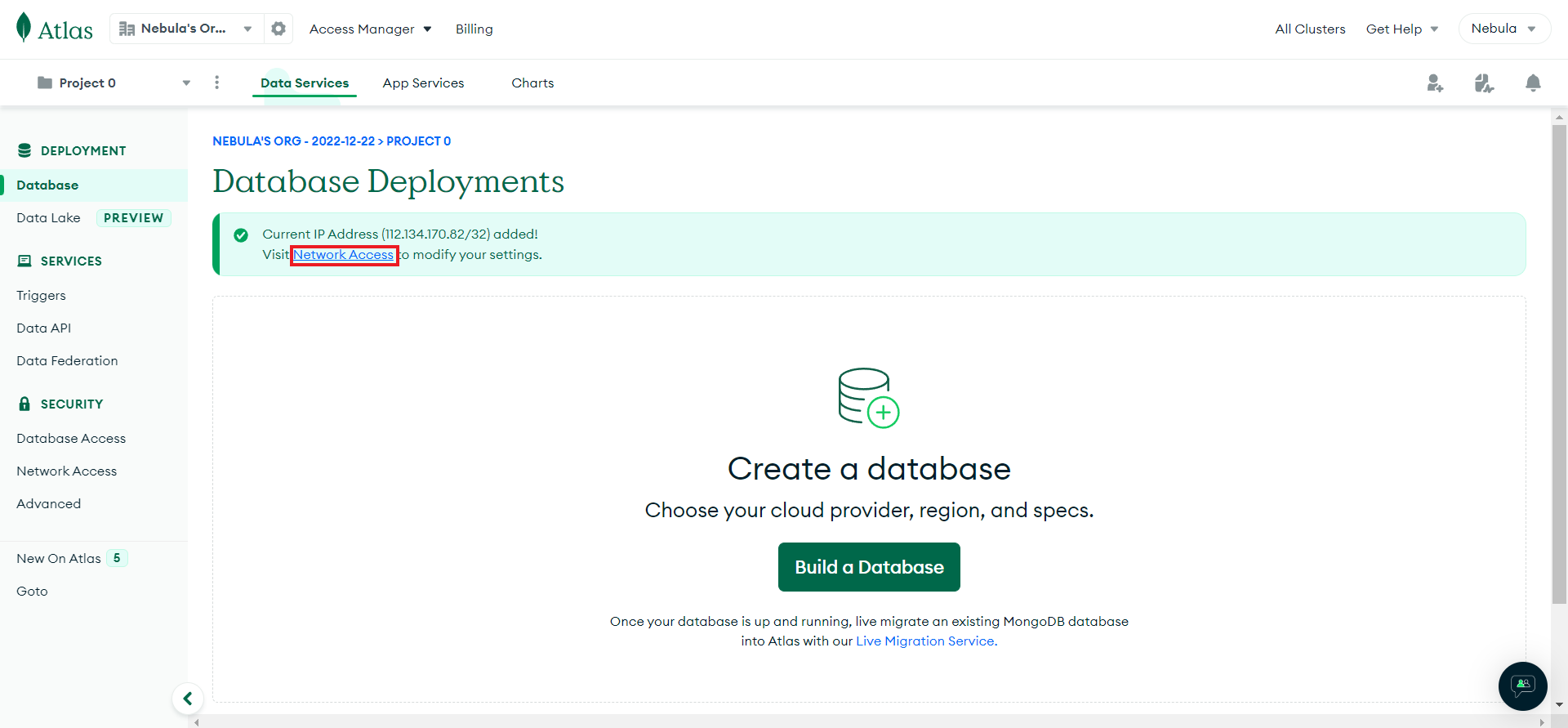Go to All Clusters
Image resolution: width=1568 pixels, height=728 pixels.
1310,29
